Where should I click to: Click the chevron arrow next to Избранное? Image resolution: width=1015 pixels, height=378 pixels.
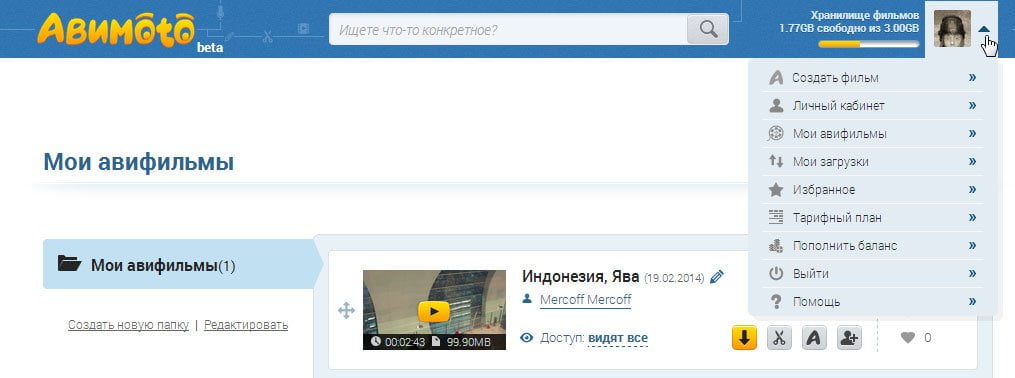pyautogui.click(x=972, y=190)
